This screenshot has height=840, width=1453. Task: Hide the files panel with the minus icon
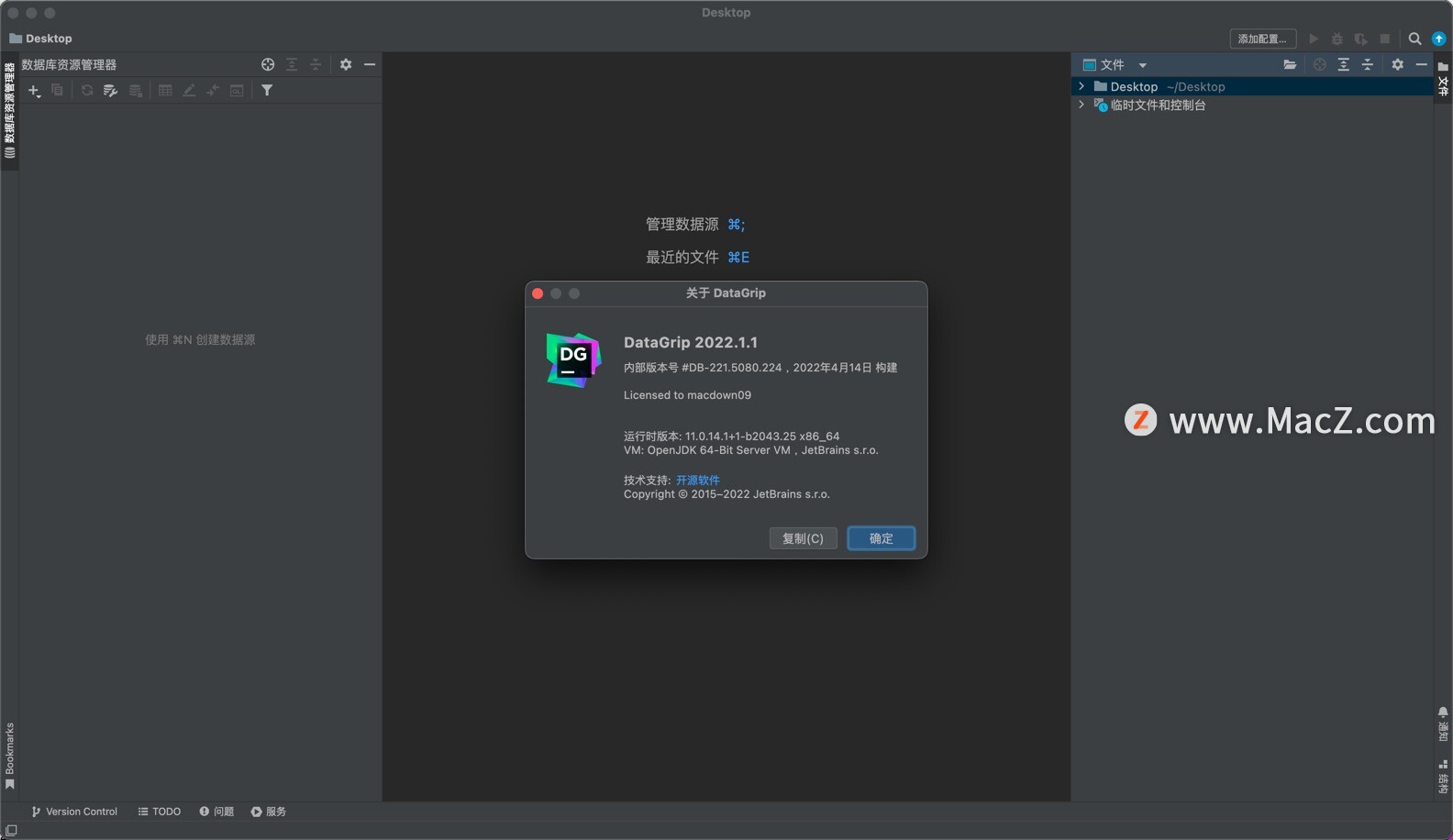pyautogui.click(x=1422, y=64)
